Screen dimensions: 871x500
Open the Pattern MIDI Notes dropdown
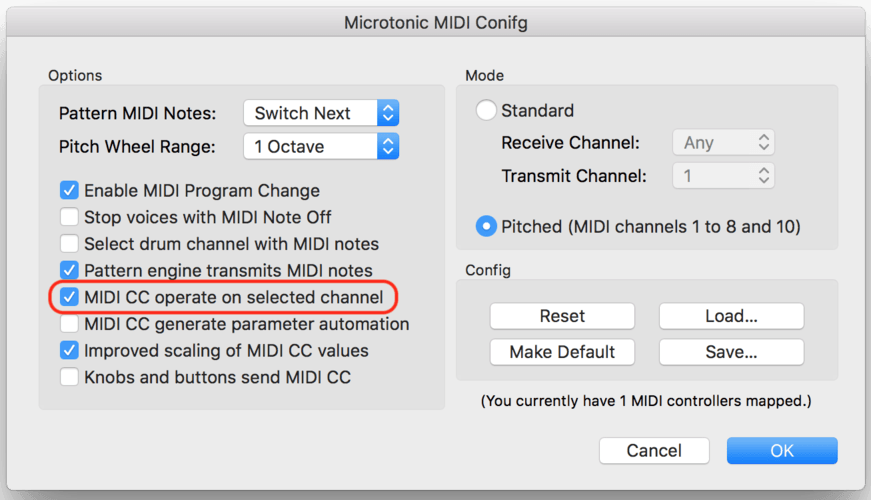[321, 113]
